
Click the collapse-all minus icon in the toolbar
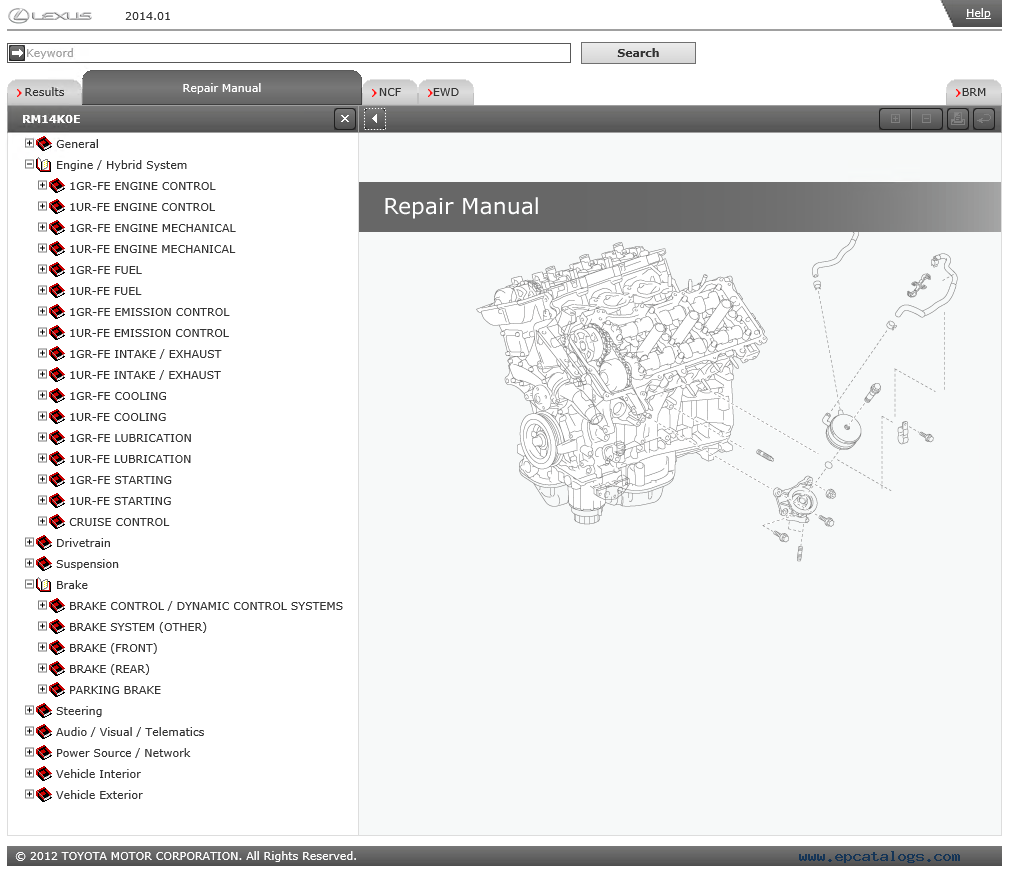coord(926,119)
